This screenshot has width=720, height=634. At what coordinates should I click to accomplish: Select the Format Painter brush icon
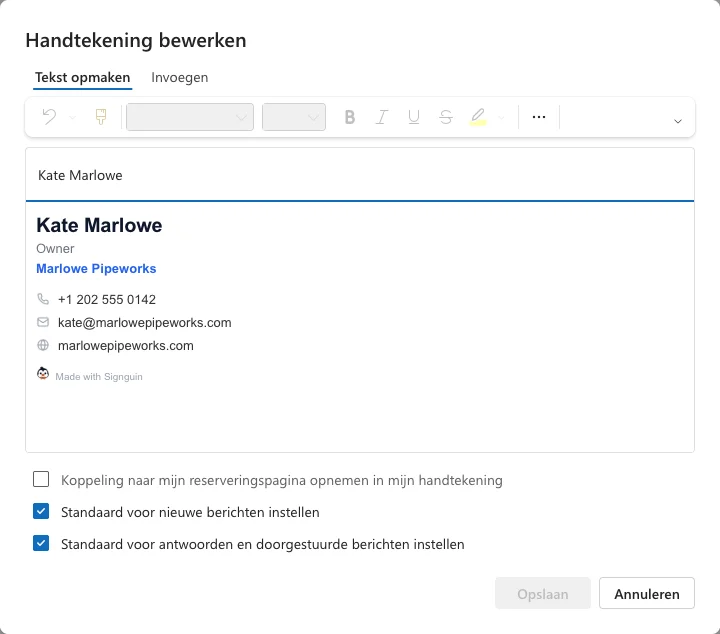101,117
